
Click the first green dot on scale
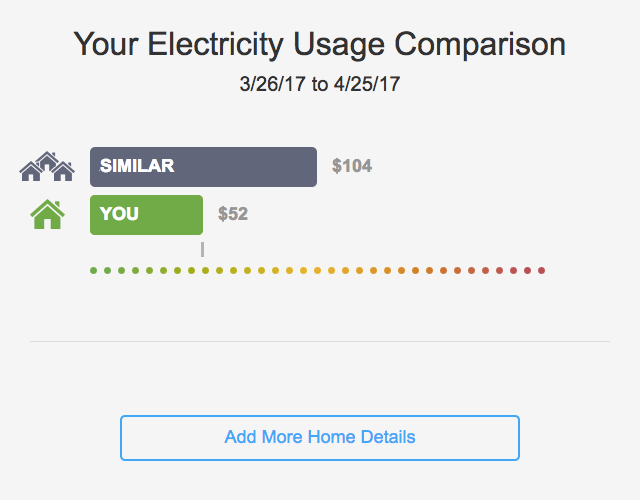coord(93,271)
